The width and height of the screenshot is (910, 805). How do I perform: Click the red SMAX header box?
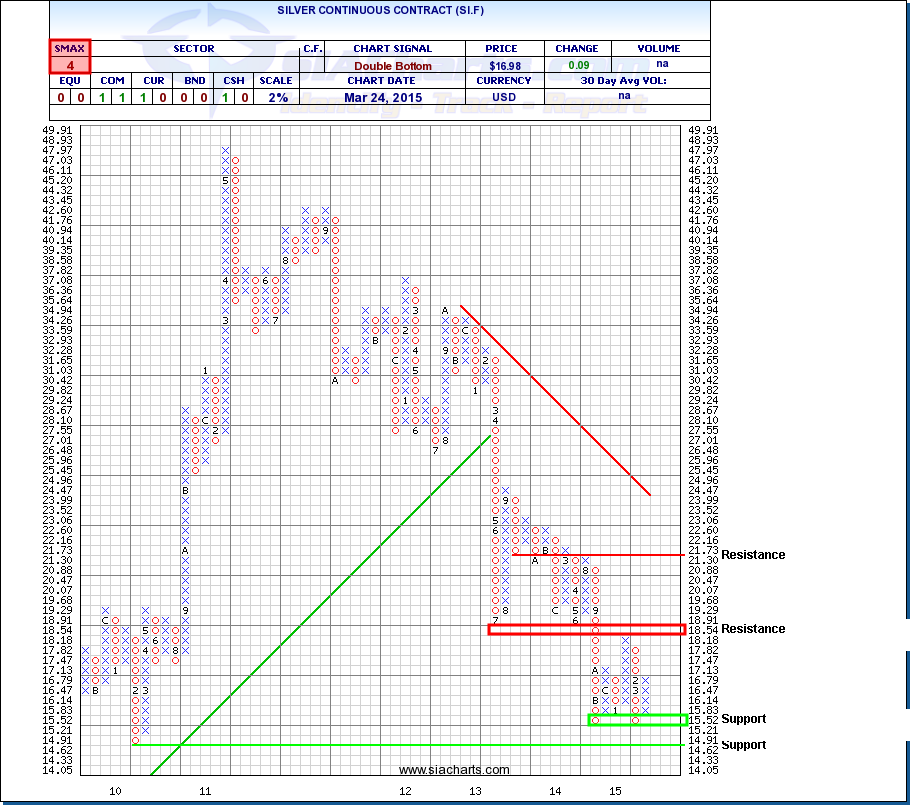(x=70, y=48)
